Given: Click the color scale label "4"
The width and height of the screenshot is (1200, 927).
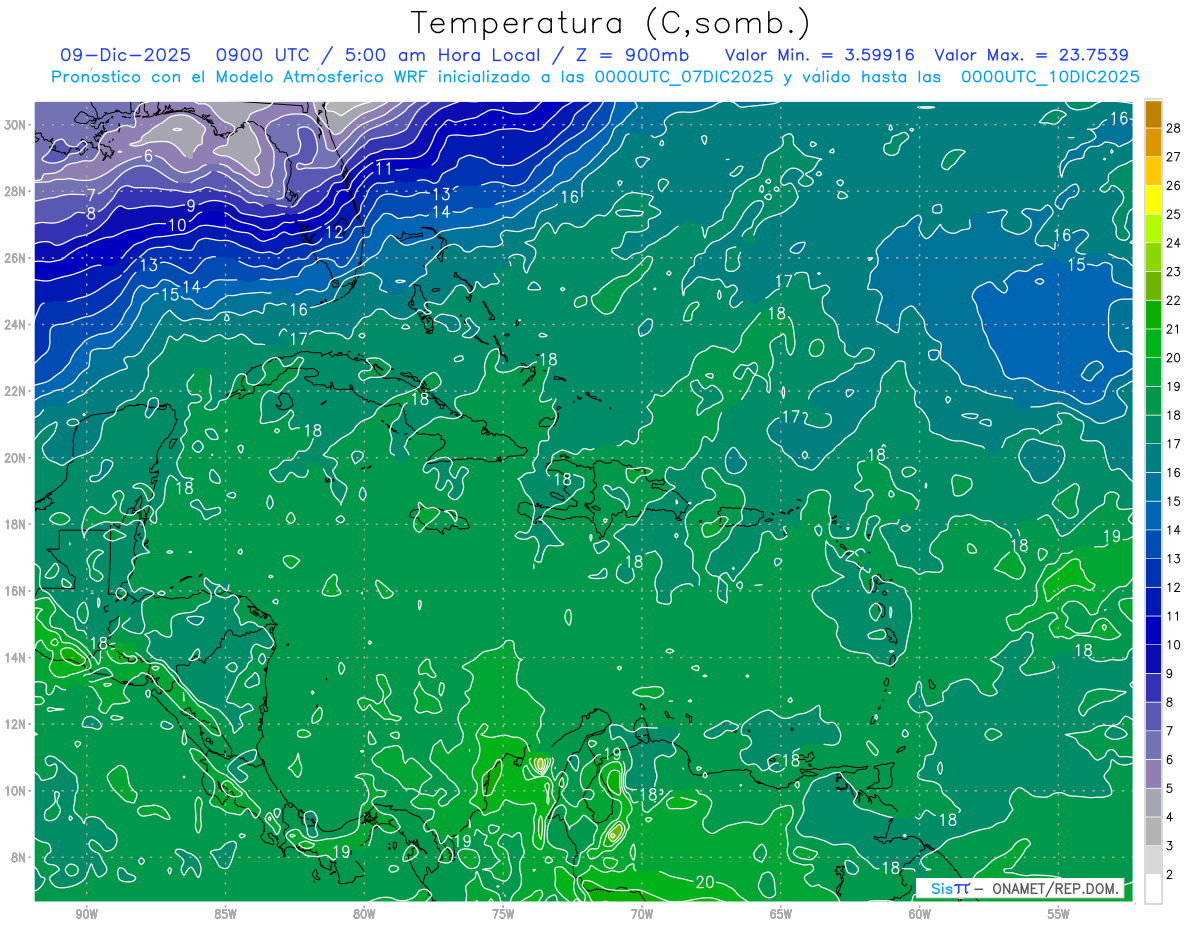Looking at the screenshot, I should tap(1169, 817).
